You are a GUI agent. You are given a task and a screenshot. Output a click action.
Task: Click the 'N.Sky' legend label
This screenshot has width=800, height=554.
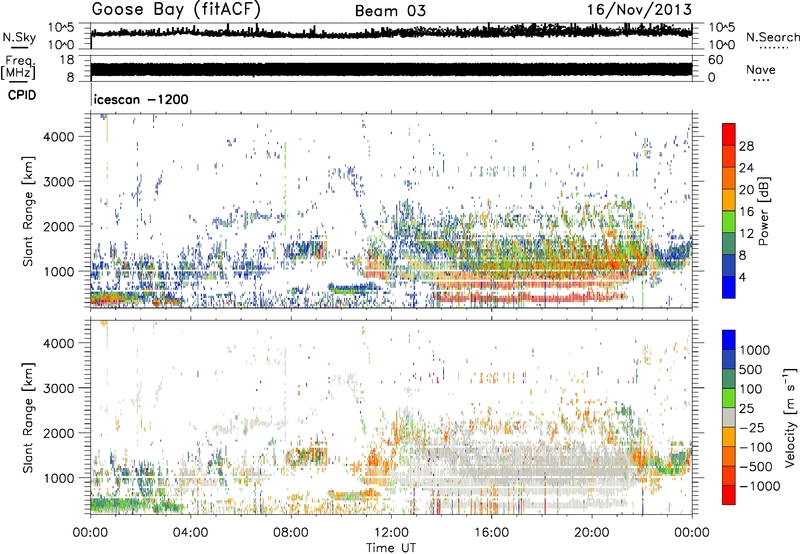tap(19, 37)
